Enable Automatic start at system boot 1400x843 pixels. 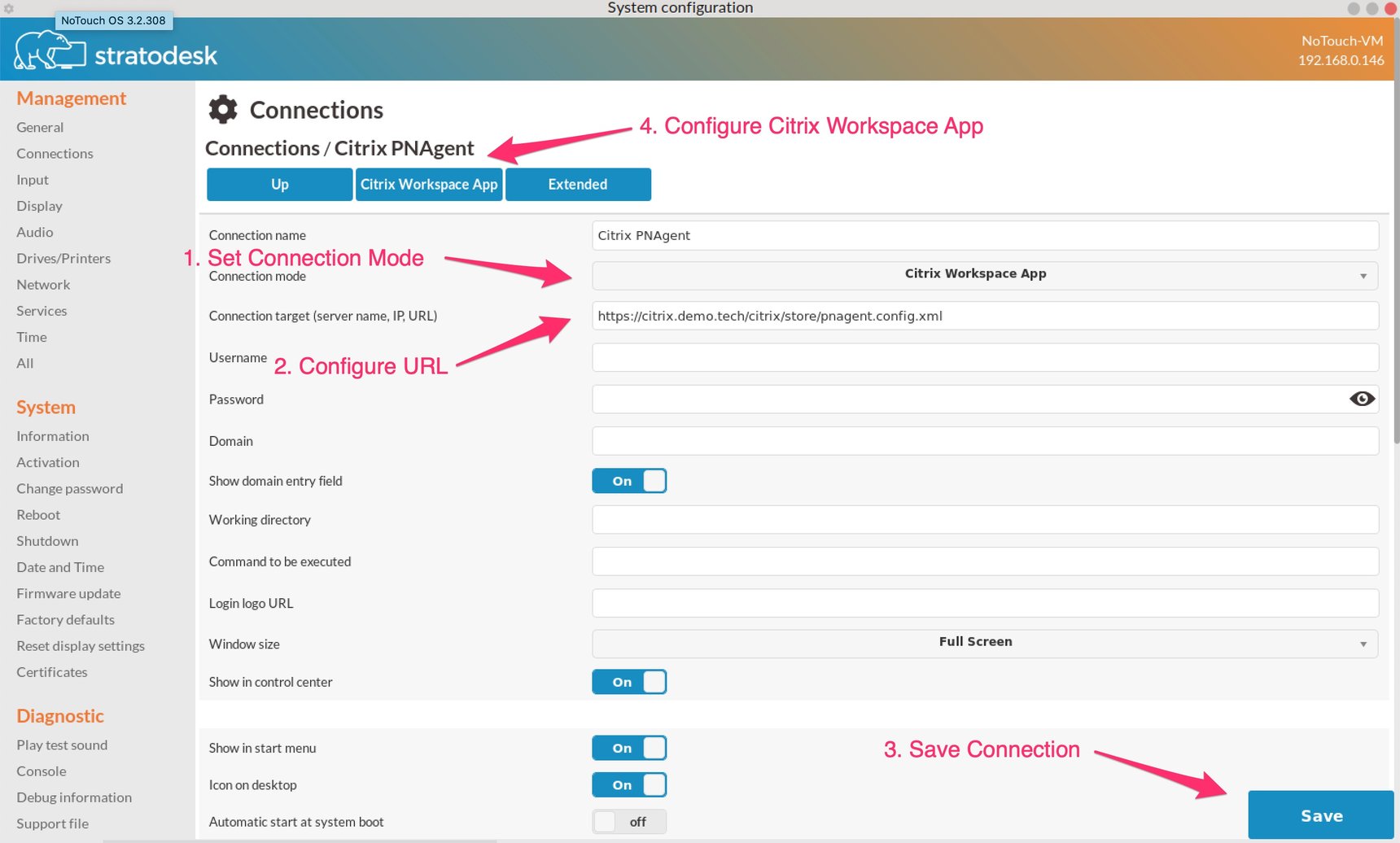(x=628, y=822)
